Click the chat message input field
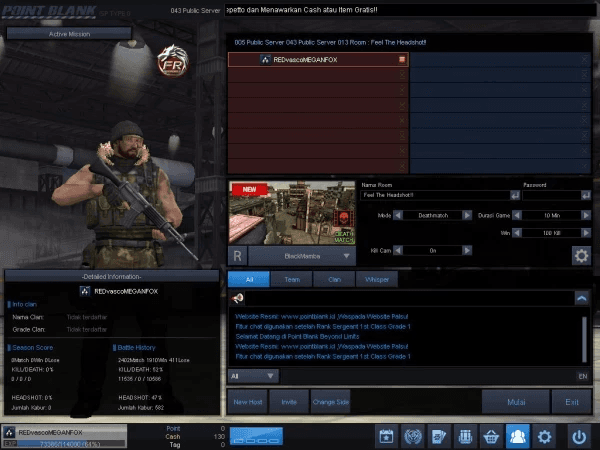 (427, 377)
